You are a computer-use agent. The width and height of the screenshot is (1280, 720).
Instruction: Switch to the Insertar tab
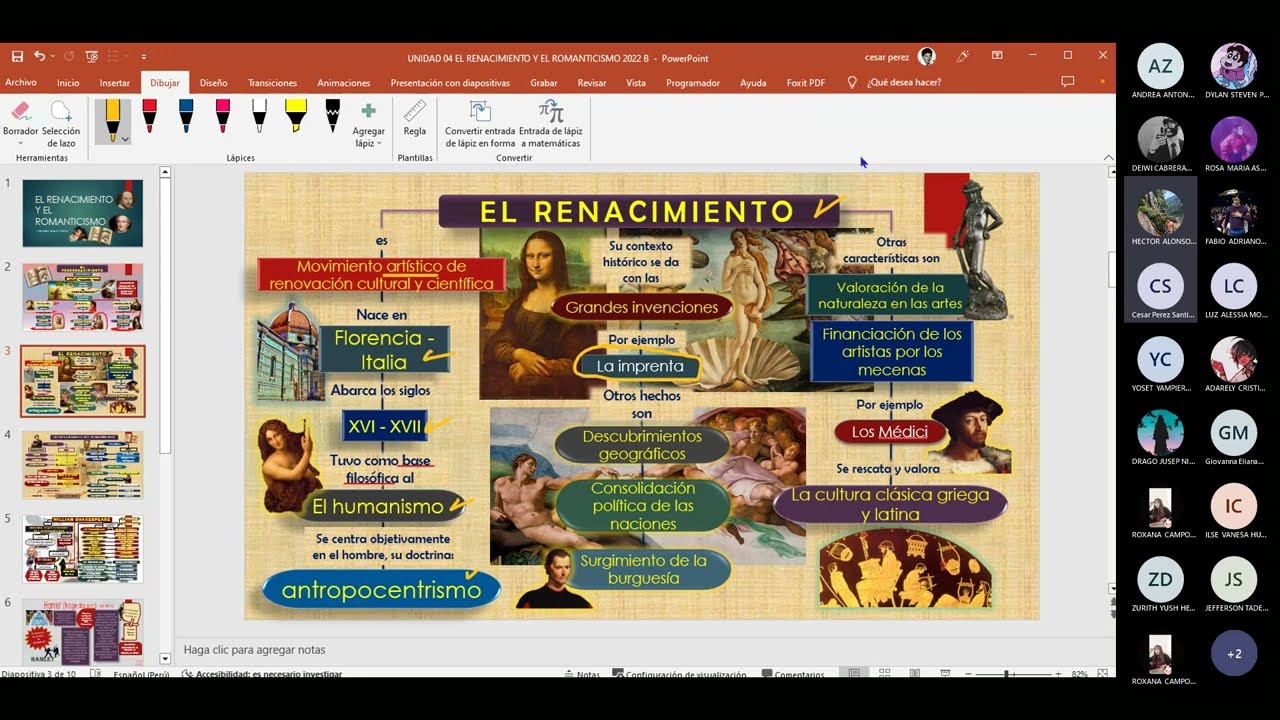[115, 83]
